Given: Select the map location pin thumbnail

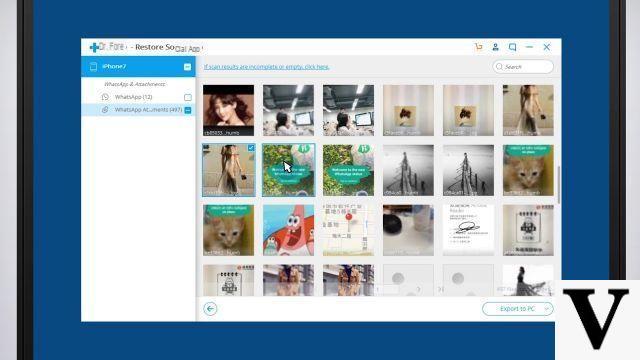Looking at the screenshot, I should tap(348, 230).
